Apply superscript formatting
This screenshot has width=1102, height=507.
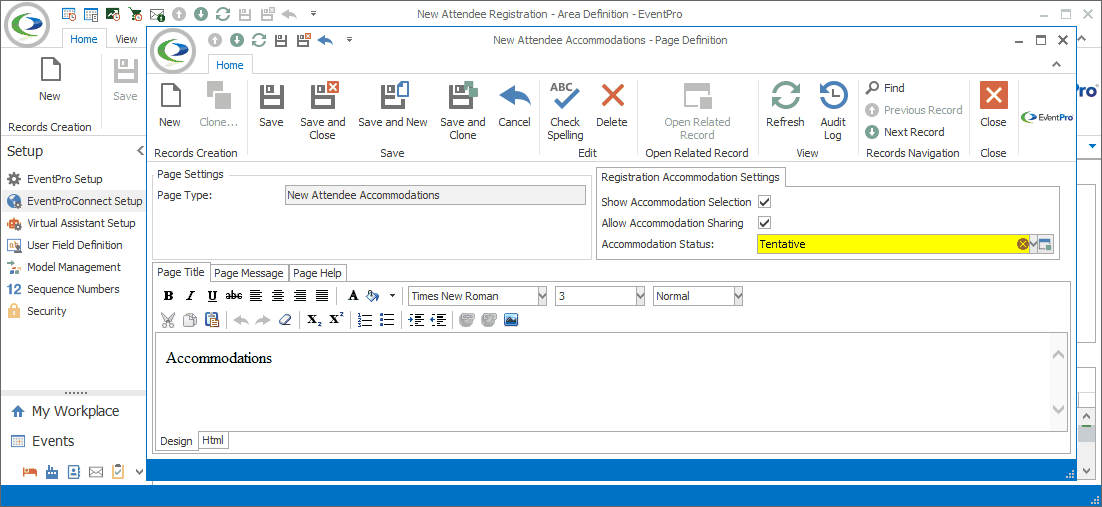[x=336, y=320]
